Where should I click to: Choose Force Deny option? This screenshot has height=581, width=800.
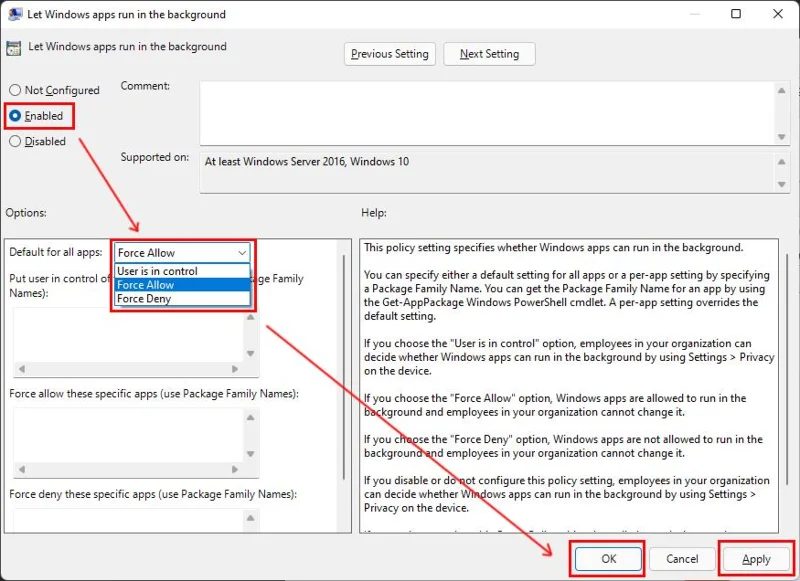182,298
